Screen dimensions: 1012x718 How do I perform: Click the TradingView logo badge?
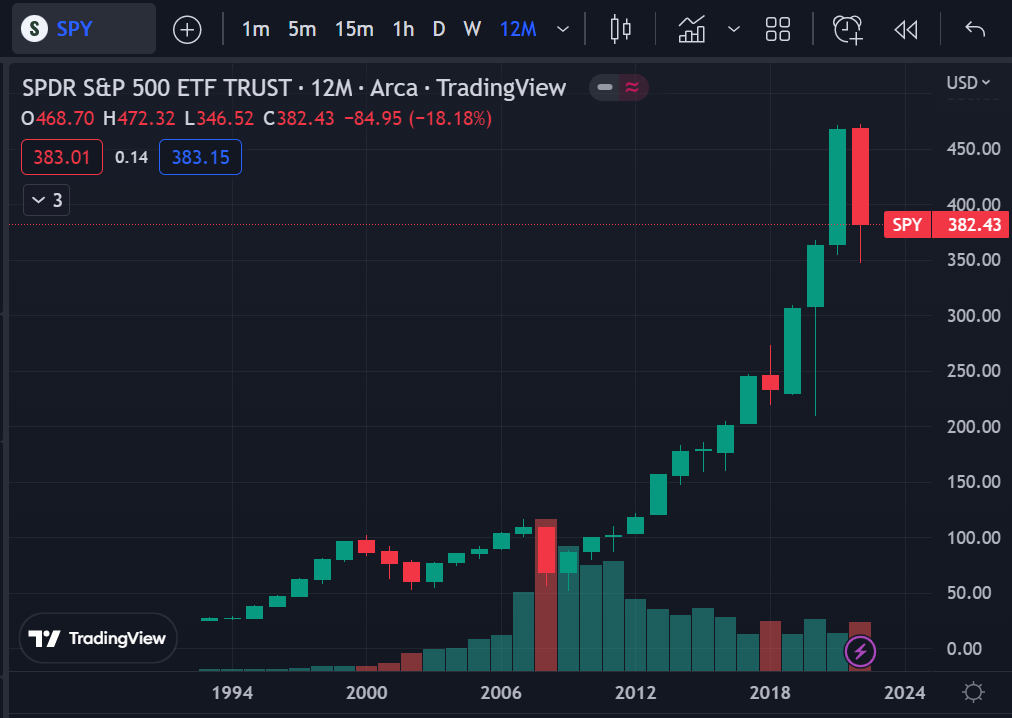coord(98,638)
